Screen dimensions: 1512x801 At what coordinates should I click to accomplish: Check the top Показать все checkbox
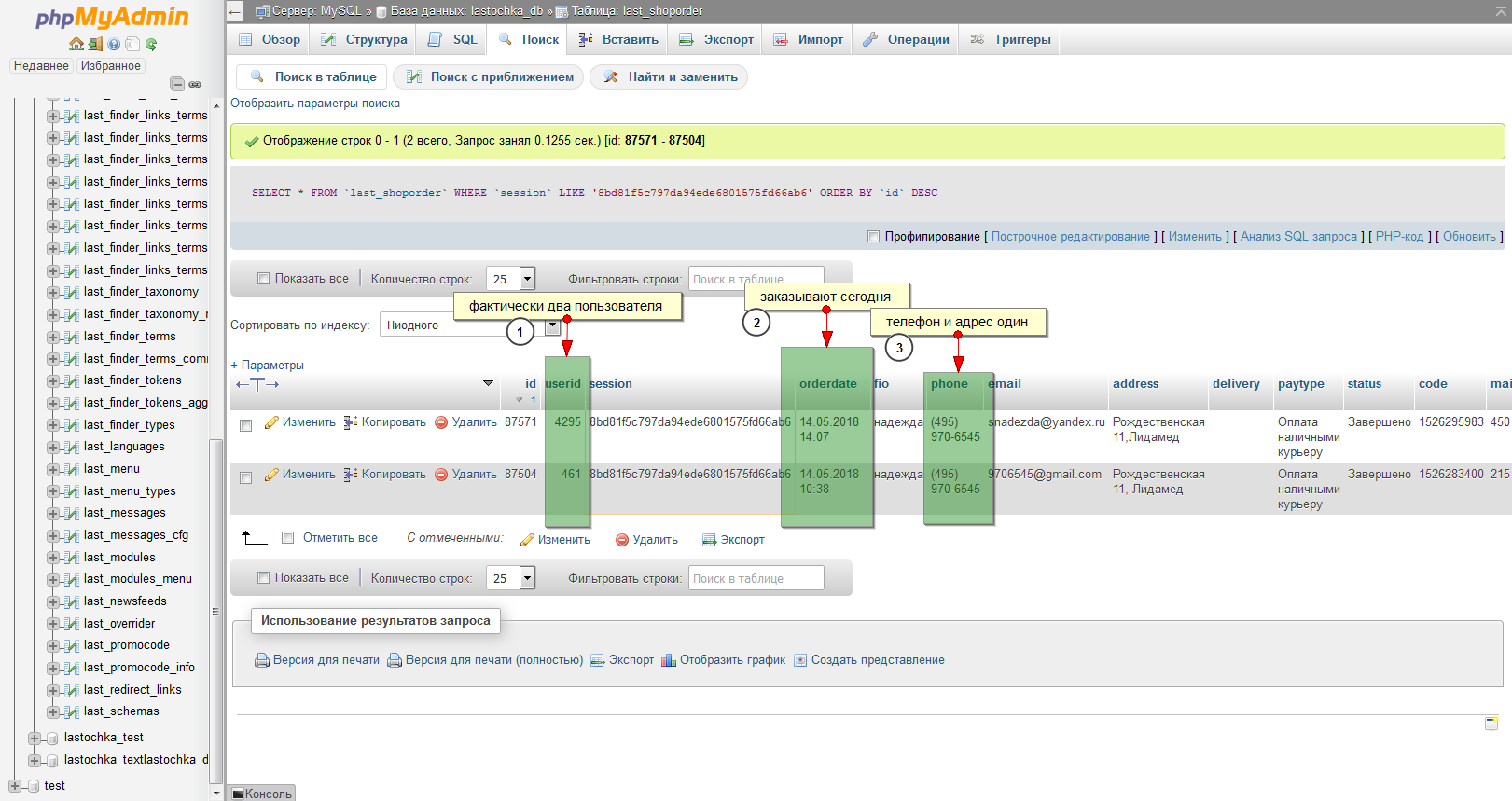(x=263, y=279)
